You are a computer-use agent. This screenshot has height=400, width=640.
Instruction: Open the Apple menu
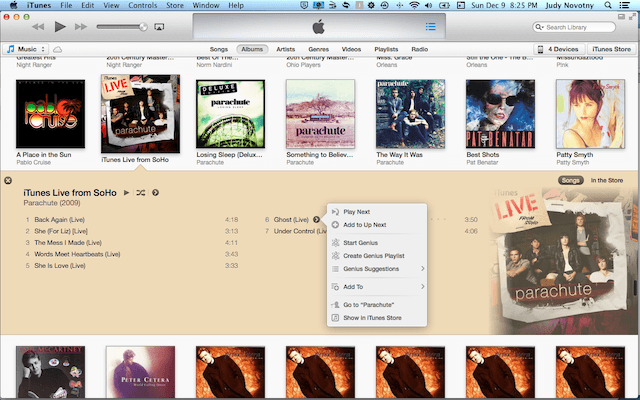(x=13, y=5)
